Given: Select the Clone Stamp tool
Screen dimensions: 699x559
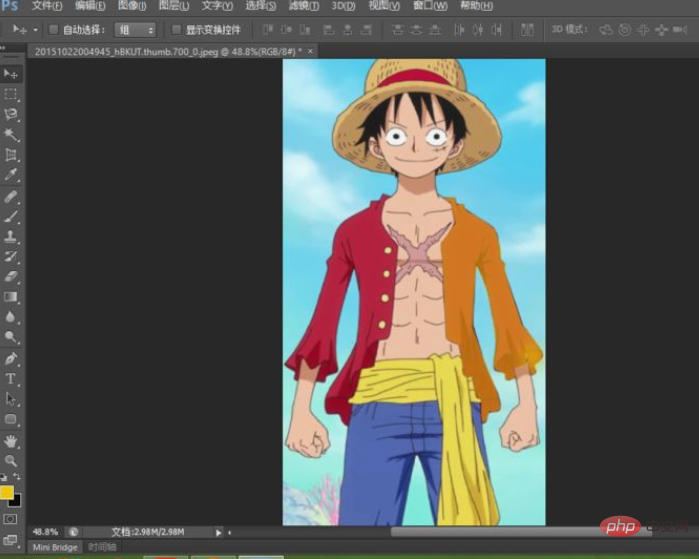Looking at the screenshot, I should tap(10, 236).
